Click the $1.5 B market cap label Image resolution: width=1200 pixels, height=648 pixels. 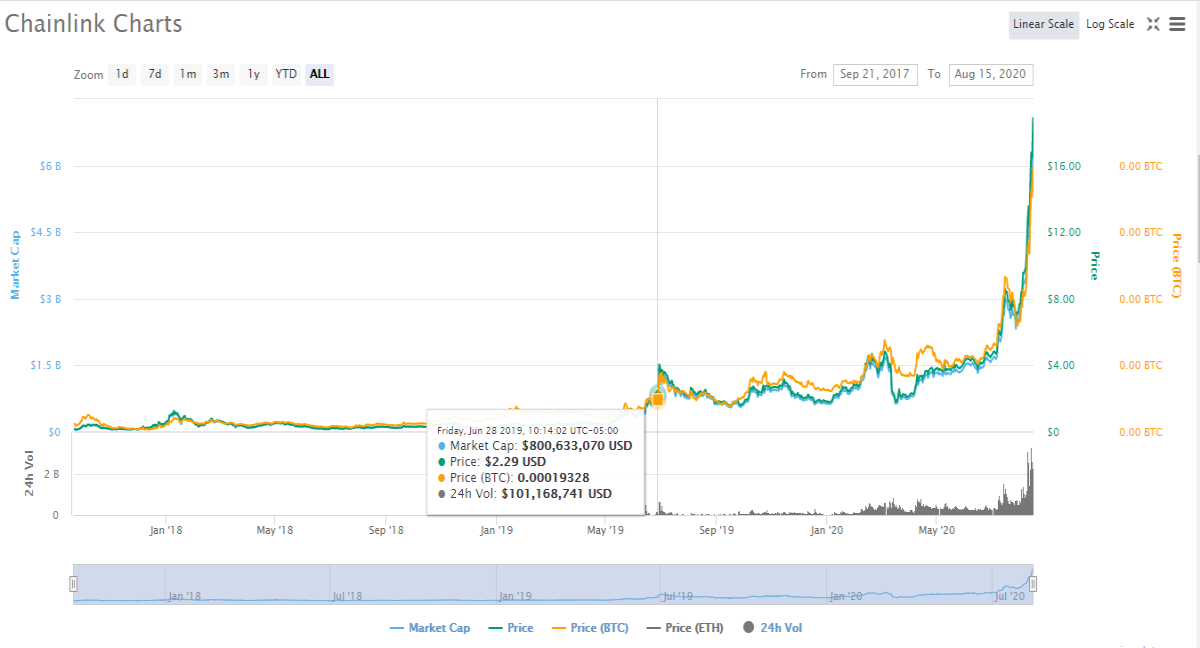coord(46,366)
